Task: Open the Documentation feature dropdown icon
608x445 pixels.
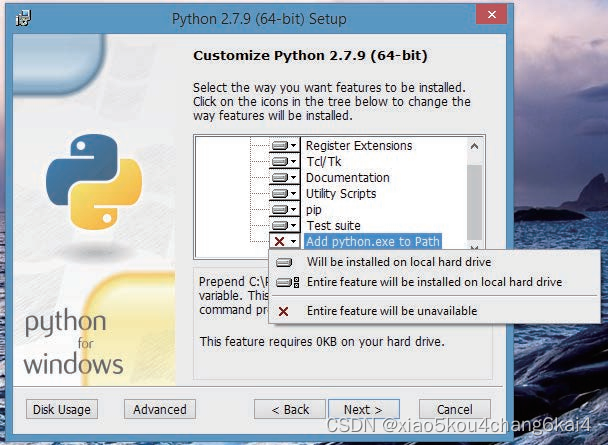Action: click(x=284, y=178)
